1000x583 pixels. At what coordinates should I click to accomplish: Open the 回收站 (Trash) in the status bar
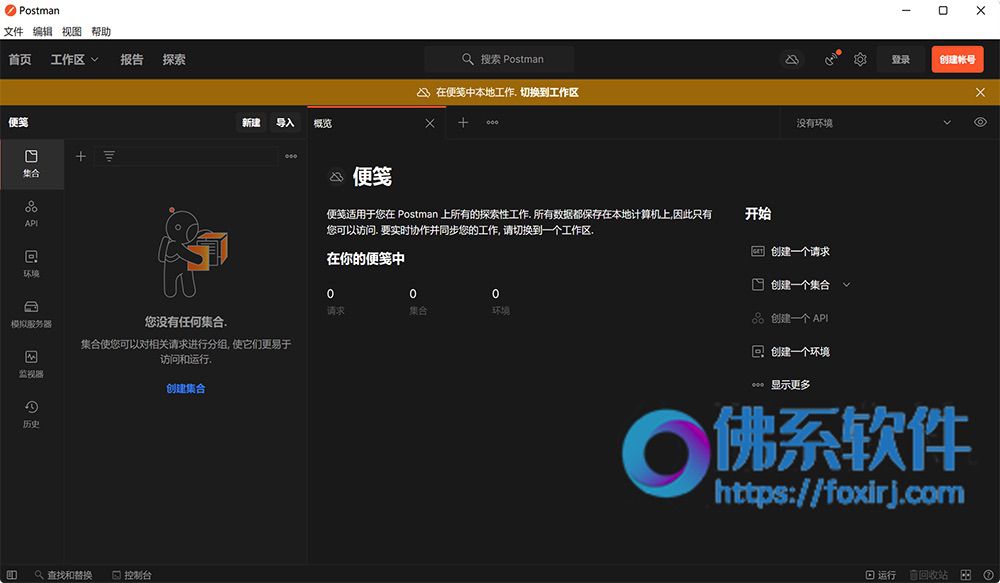coord(928,575)
